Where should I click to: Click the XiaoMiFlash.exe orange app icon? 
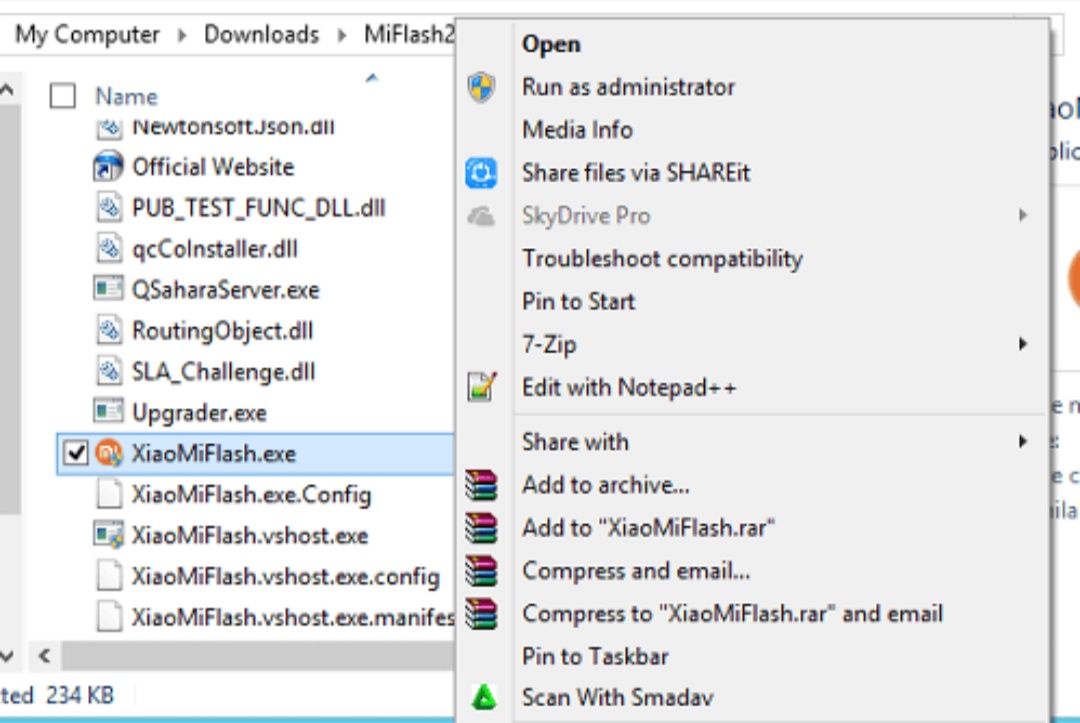point(109,453)
